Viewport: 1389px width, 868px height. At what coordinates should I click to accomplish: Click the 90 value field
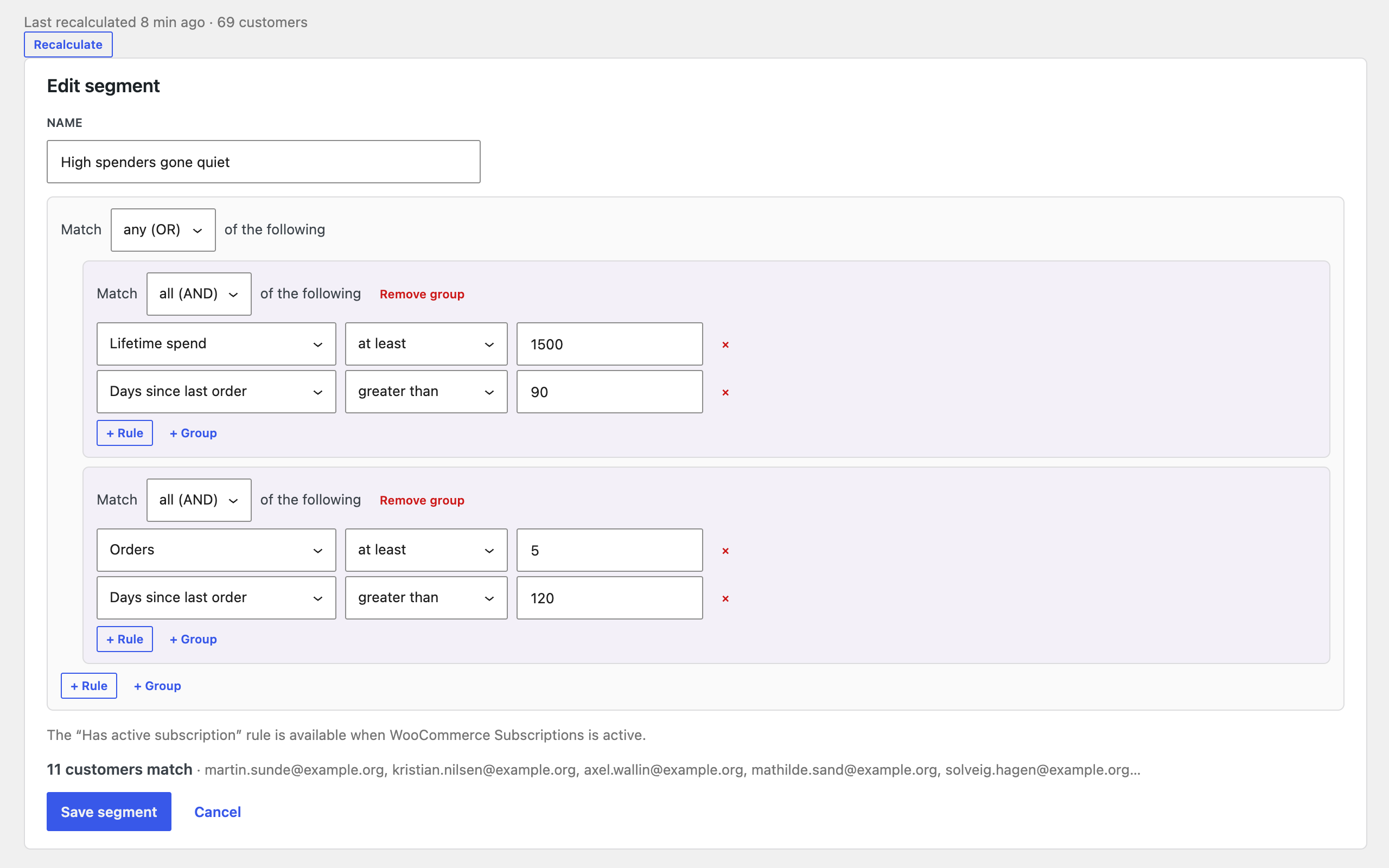tap(609, 392)
